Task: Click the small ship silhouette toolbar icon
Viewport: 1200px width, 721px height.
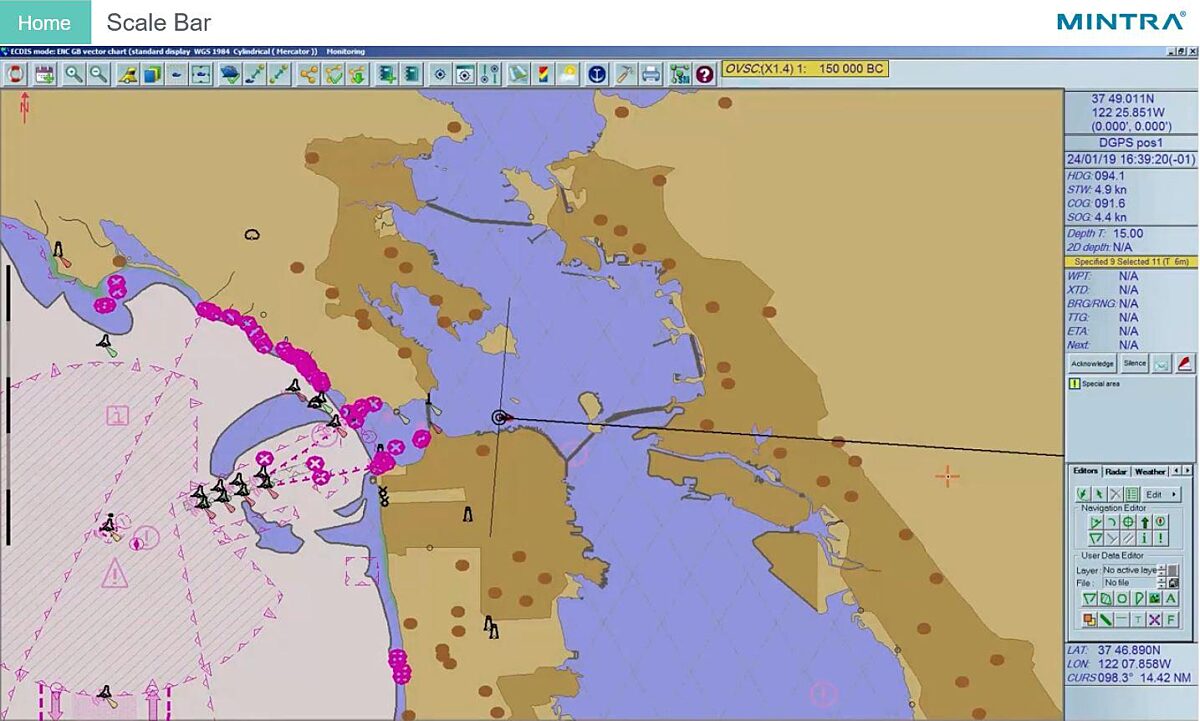Action: pos(176,74)
